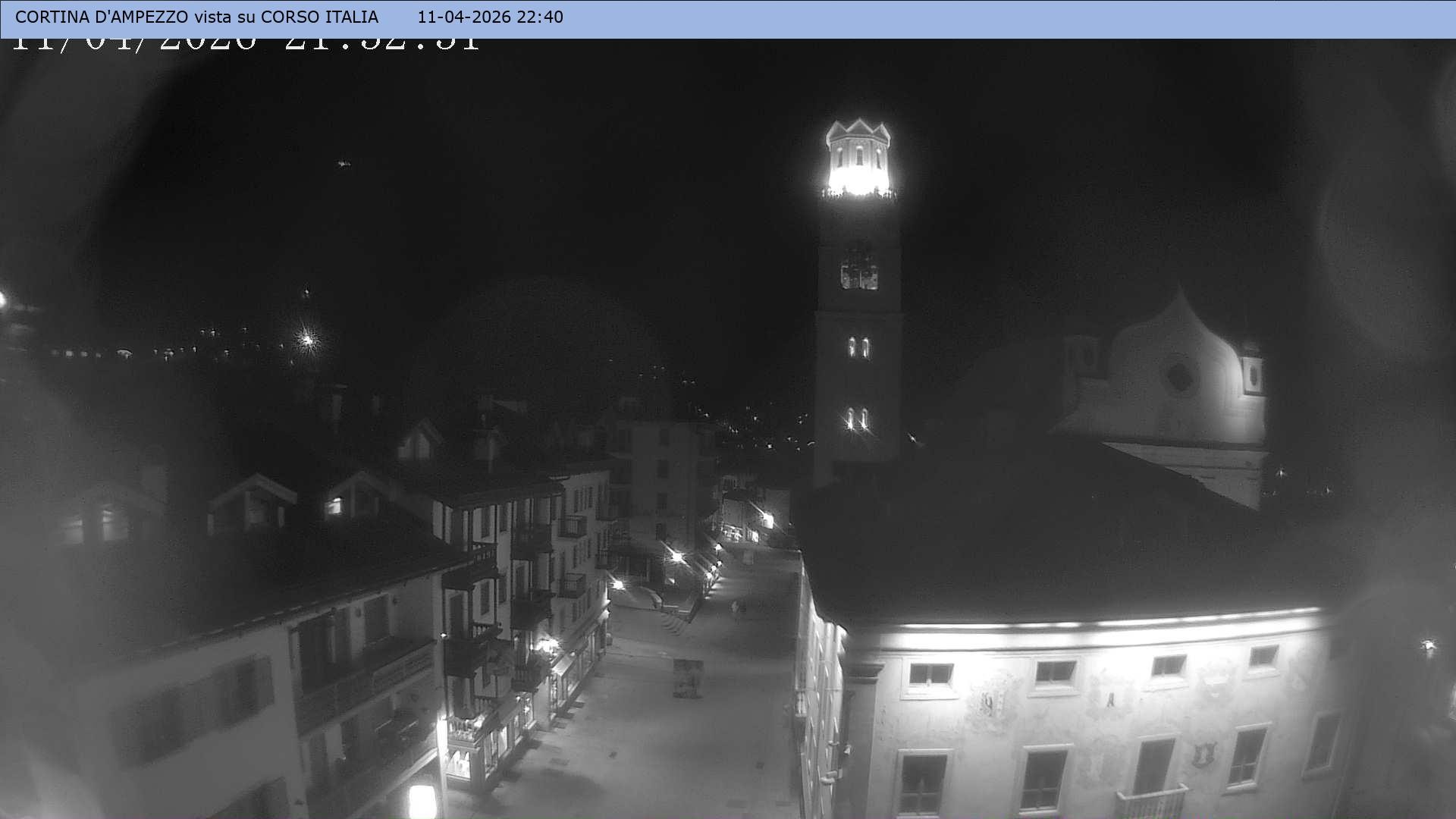Click the kiosk standing in pedestrian street
Viewport: 1456px width, 819px height.
(x=687, y=678)
